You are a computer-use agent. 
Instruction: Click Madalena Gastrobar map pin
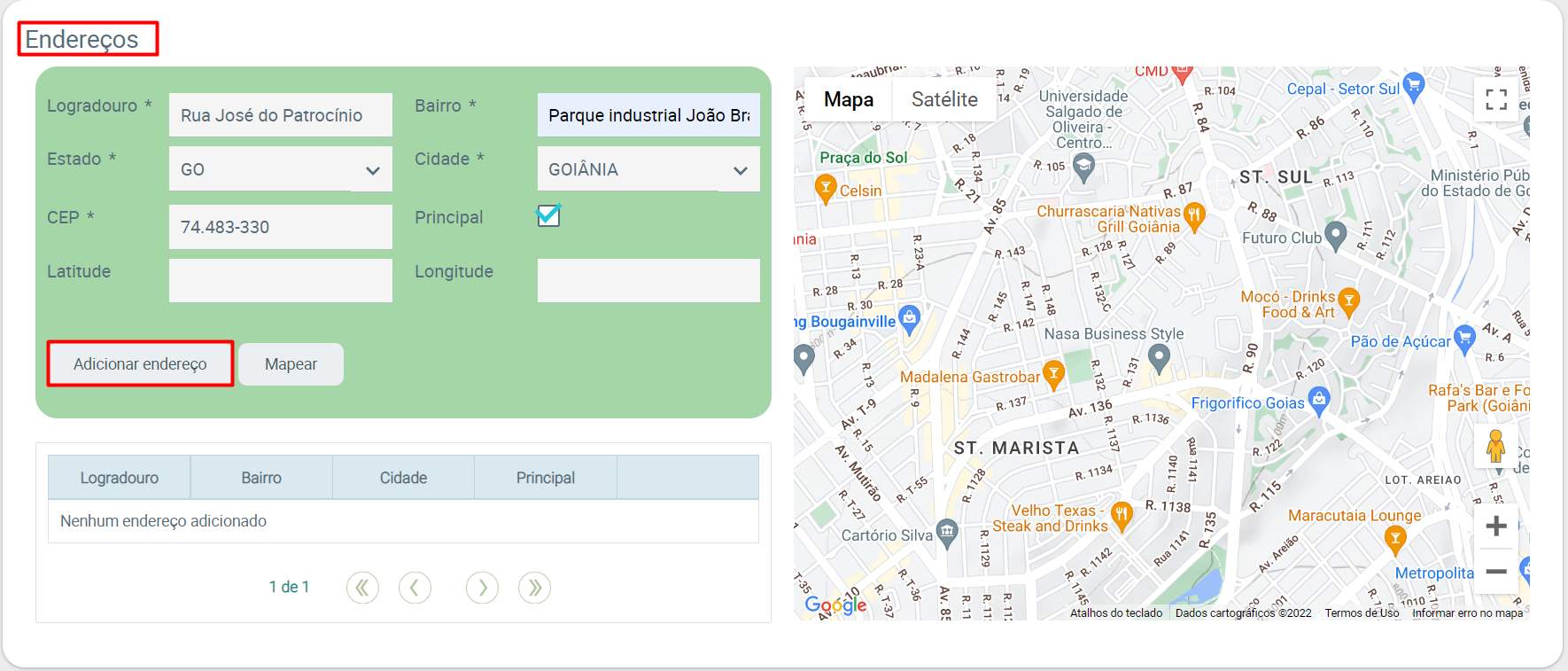click(x=1053, y=375)
